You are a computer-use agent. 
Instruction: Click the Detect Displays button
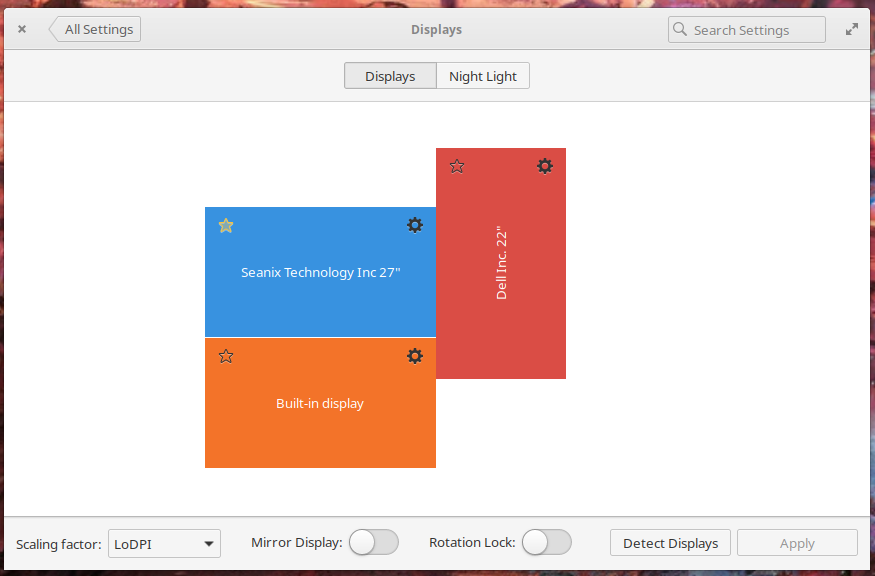pyautogui.click(x=670, y=543)
